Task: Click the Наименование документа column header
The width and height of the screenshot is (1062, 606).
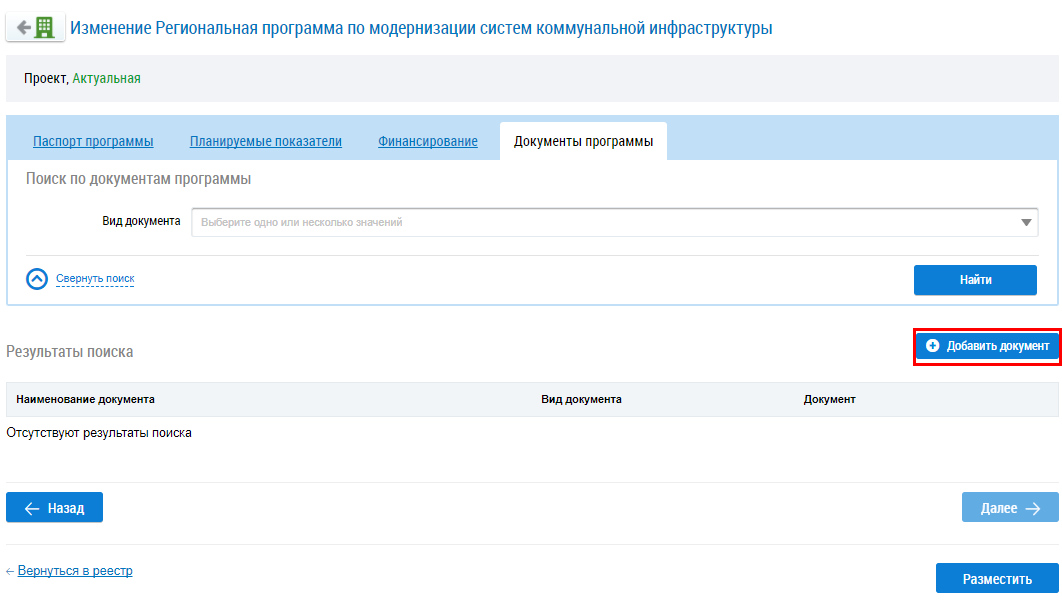Action: coord(85,399)
